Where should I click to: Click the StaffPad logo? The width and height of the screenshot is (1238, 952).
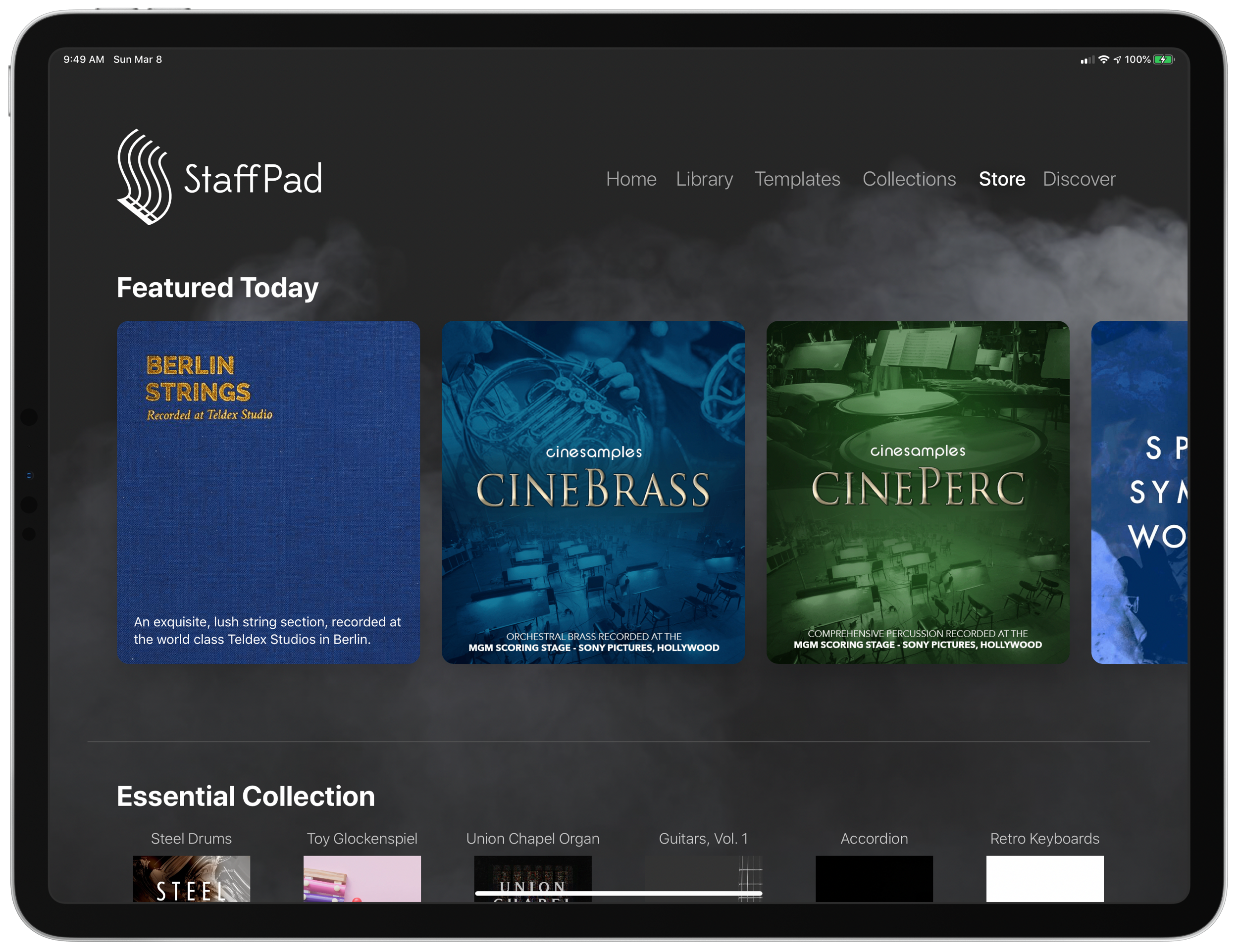click(x=220, y=177)
